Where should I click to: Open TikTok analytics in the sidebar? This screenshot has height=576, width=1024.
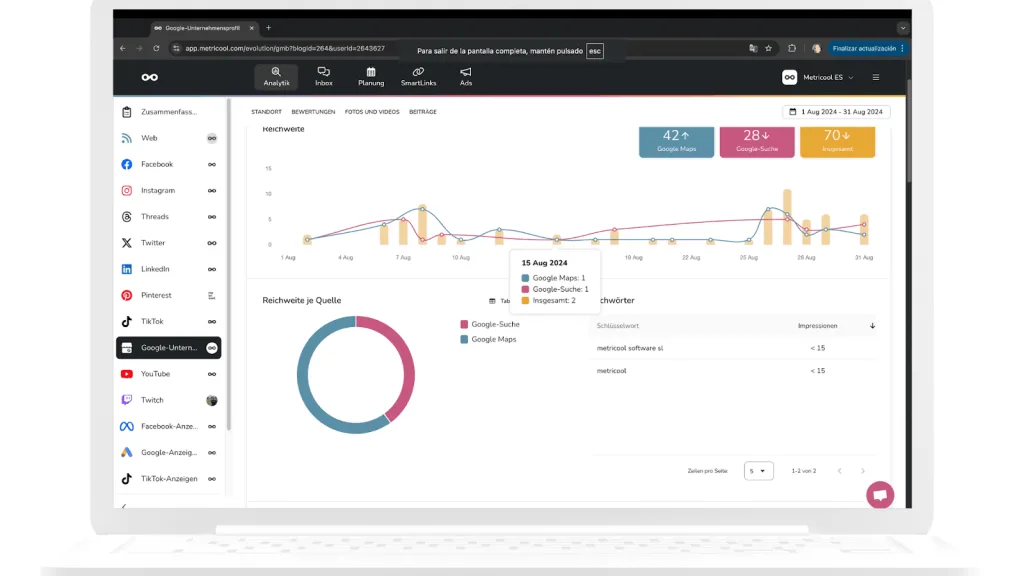click(x=152, y=322)
